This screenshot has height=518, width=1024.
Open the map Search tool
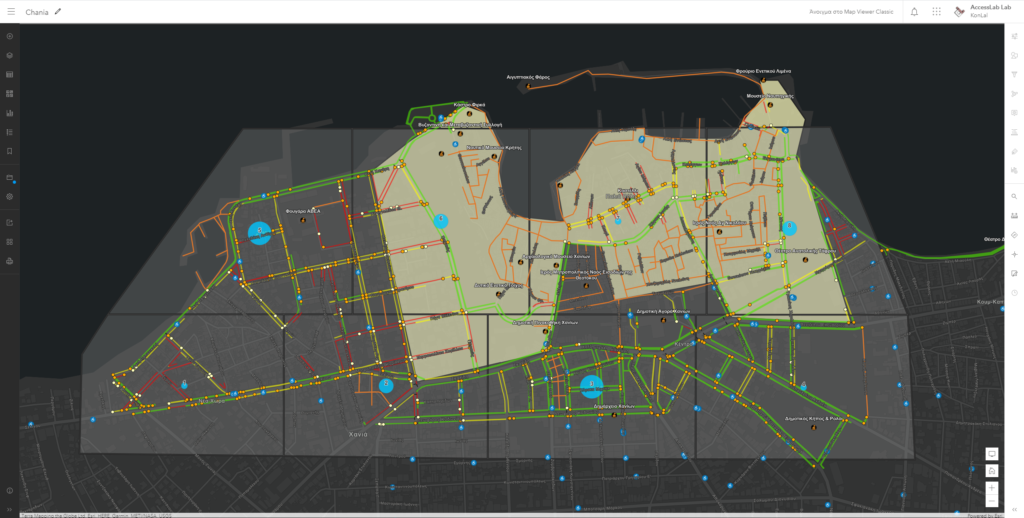1014,197
